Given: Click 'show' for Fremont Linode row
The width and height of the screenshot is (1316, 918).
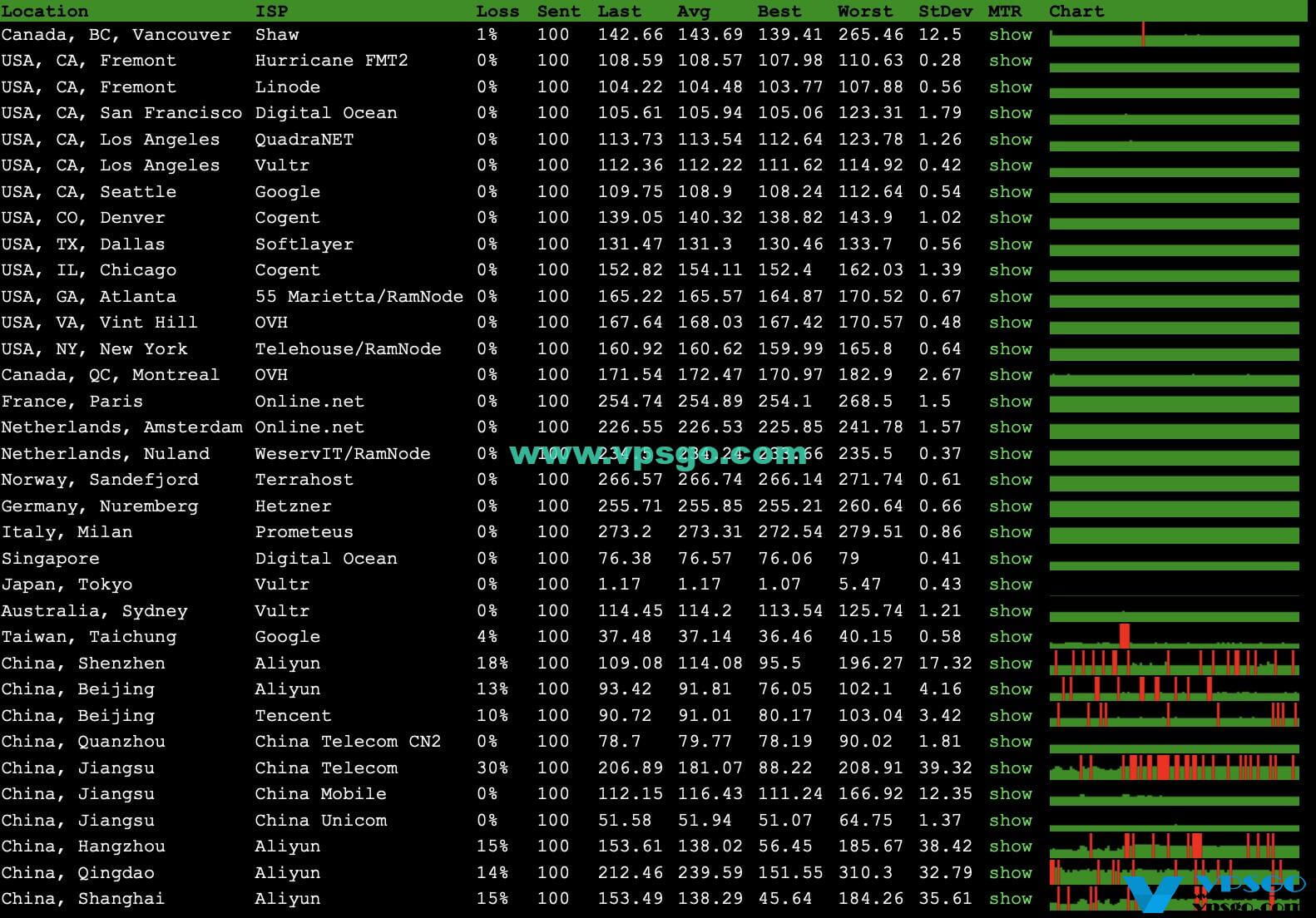Looking at the screenshot, I should pyautogui.click(x=1010, y=87).
